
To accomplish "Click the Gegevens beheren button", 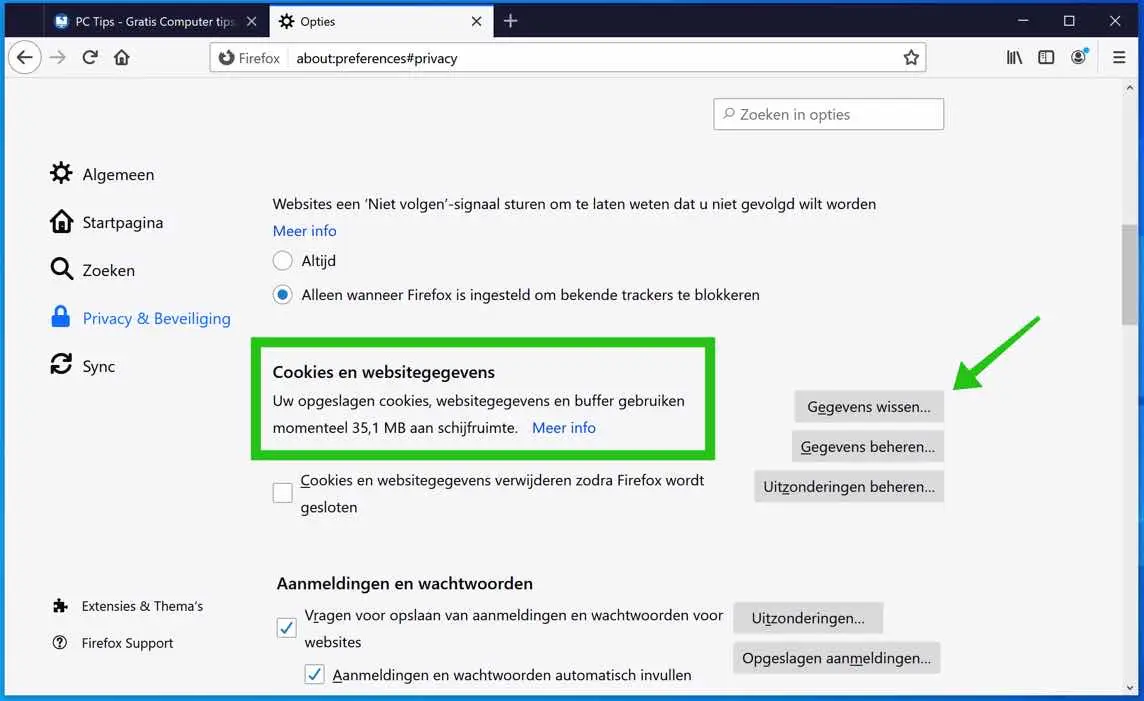I will (867, 446).
